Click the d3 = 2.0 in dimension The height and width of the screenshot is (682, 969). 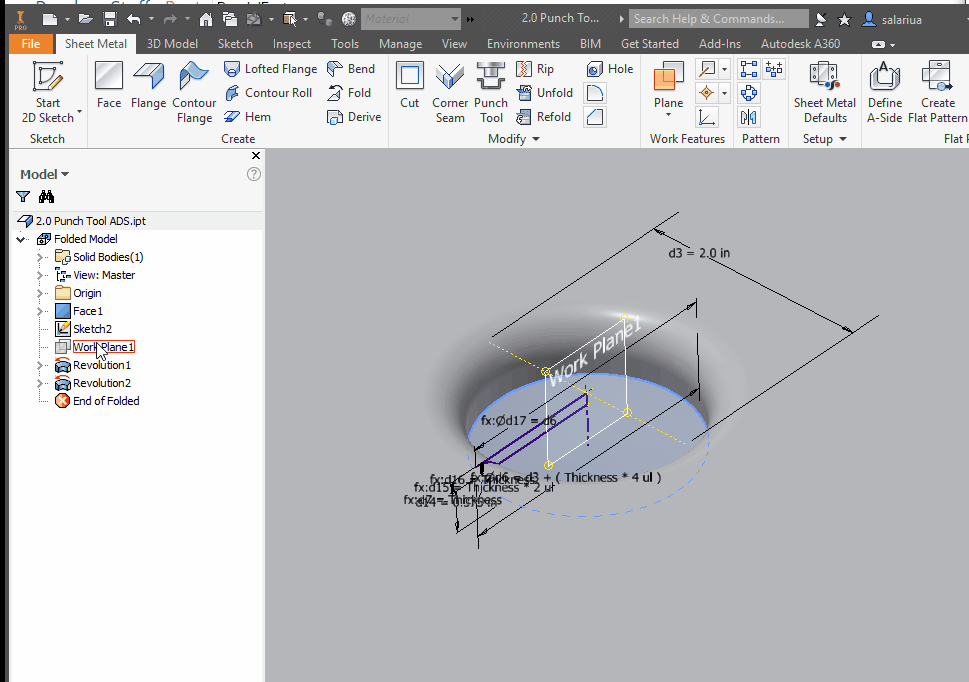pos(699,253)
